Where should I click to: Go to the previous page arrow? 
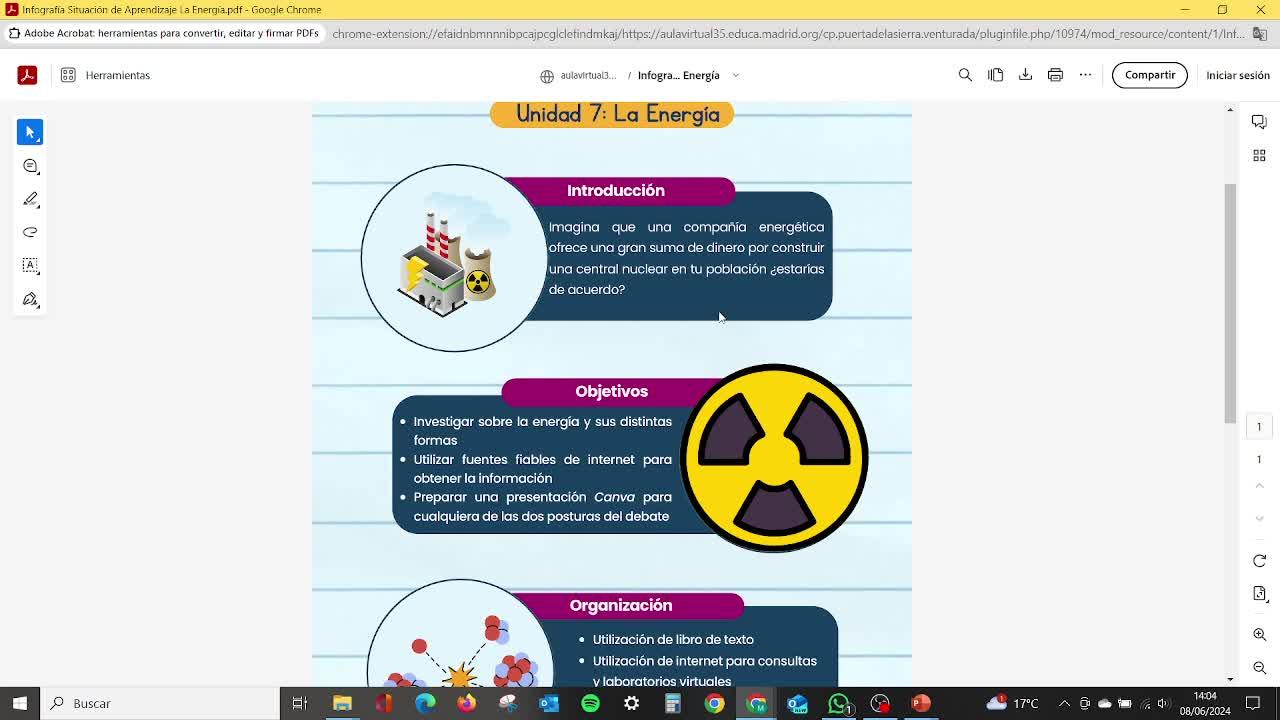[x=1259, y=486]
